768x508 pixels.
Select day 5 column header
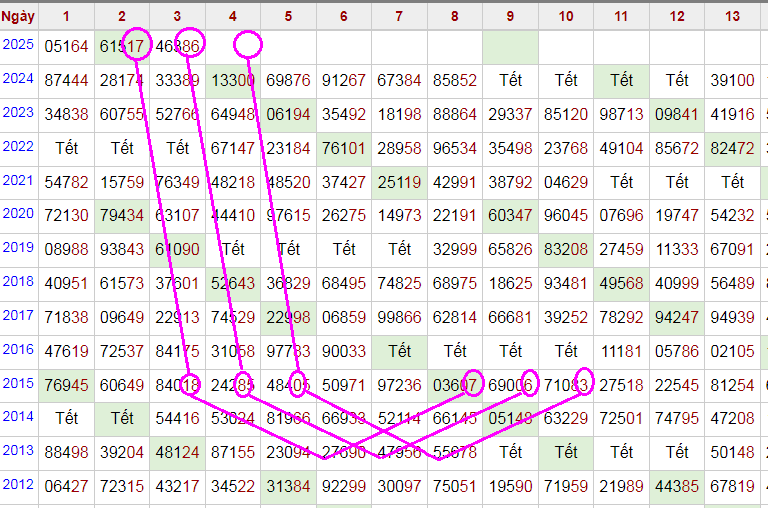[288, 16]
